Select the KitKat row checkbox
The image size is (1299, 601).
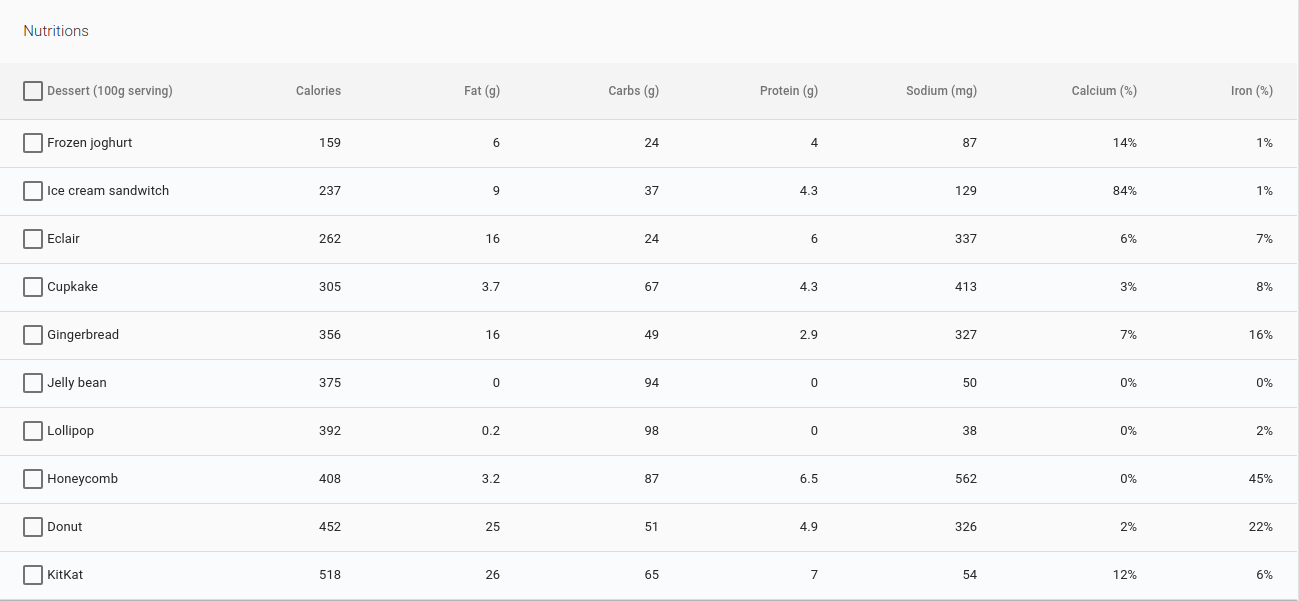click(x=33, y=575)
